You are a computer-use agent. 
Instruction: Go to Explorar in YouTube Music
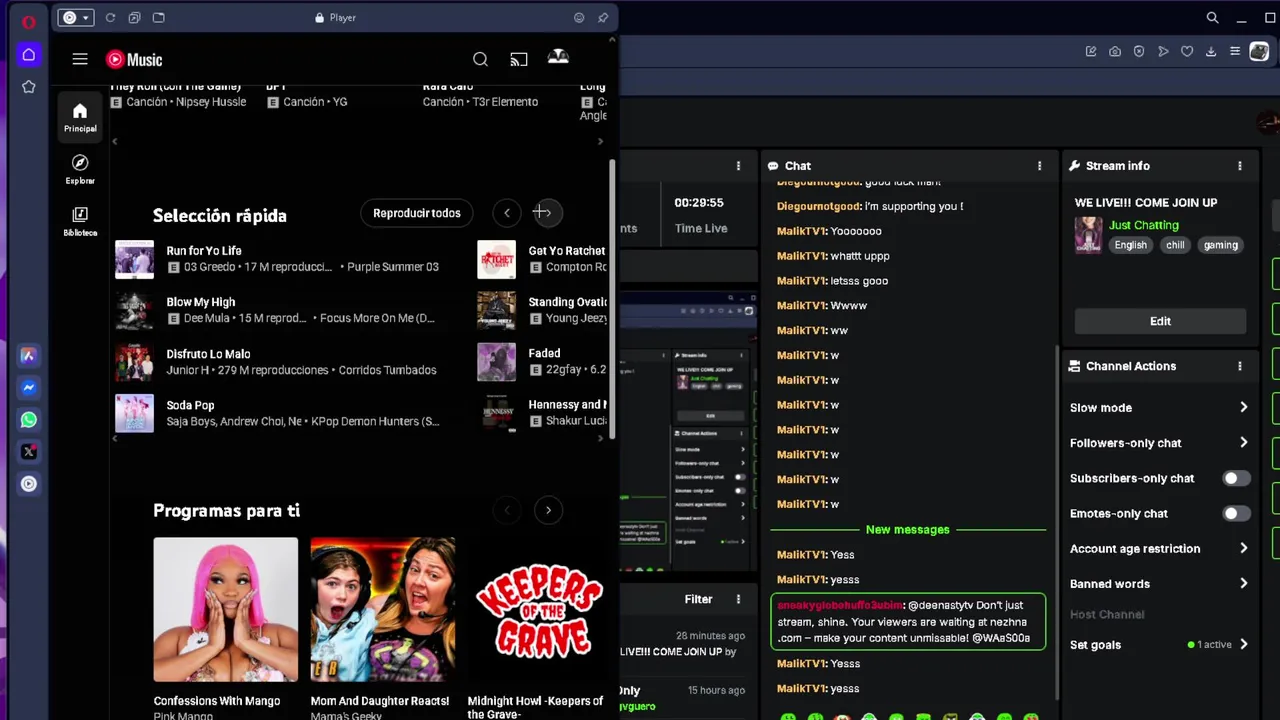[x=80, y=169]
